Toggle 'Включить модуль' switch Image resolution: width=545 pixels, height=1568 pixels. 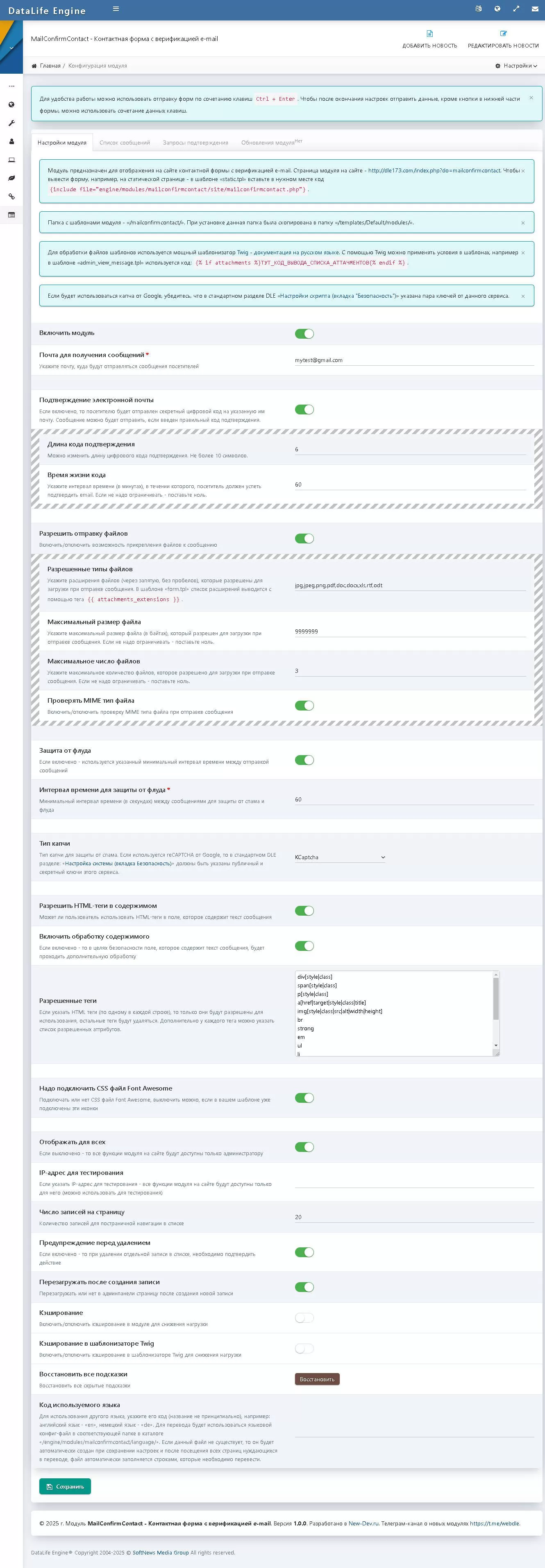pyautogui.click(x=304, y=334)
